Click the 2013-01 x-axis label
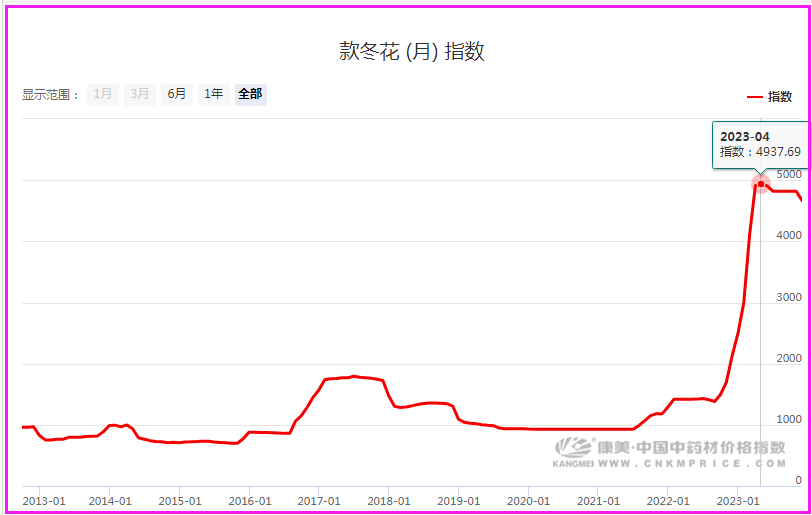Viewport: 812px width, 515px height. (x=44, y=501)
